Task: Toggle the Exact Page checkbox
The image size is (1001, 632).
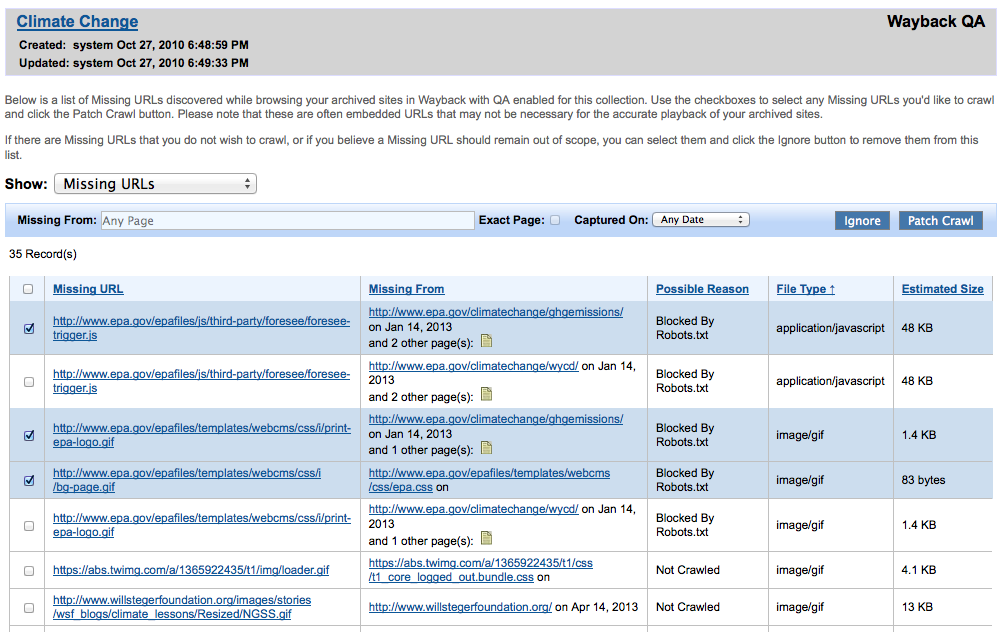Action: point(555,220)
